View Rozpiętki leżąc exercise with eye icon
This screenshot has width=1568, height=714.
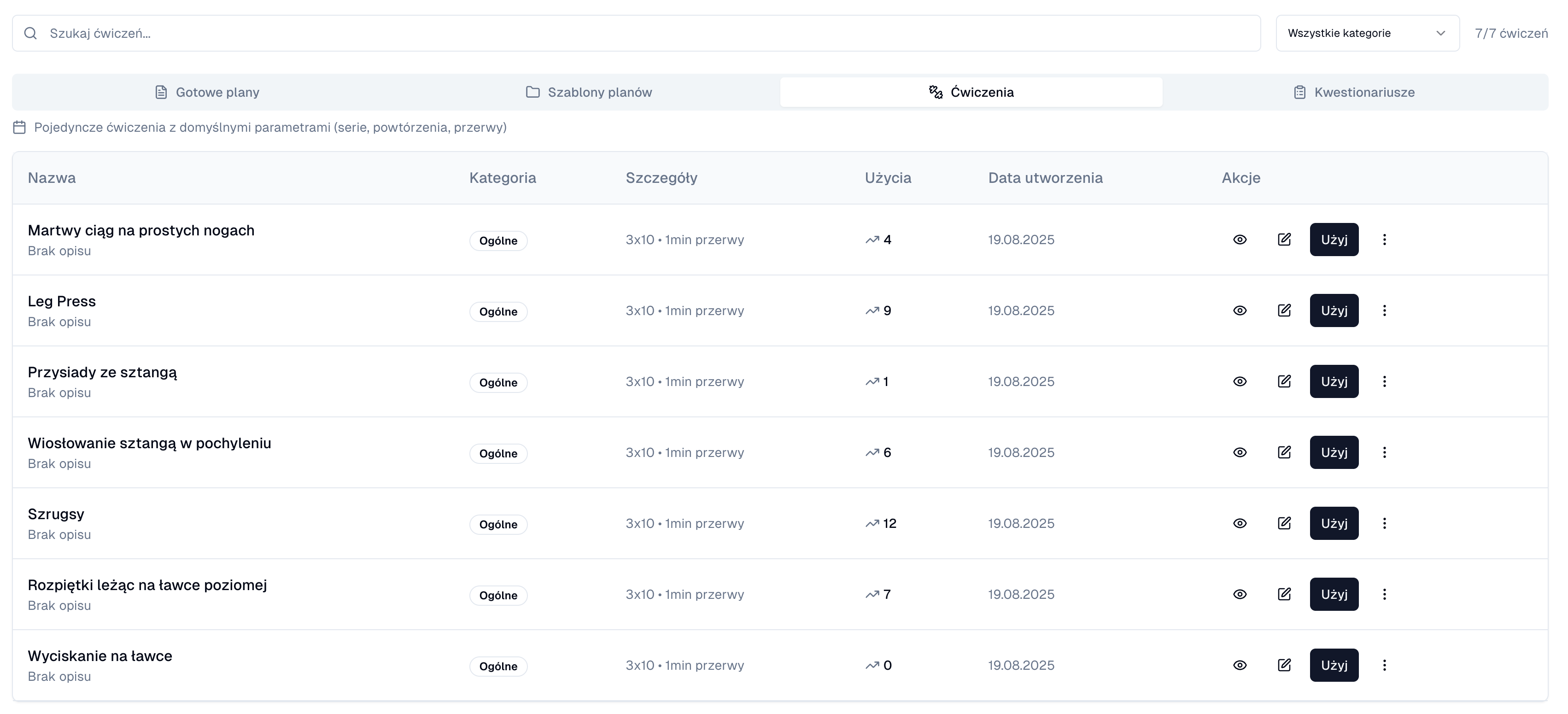[x=1240, y=594]
